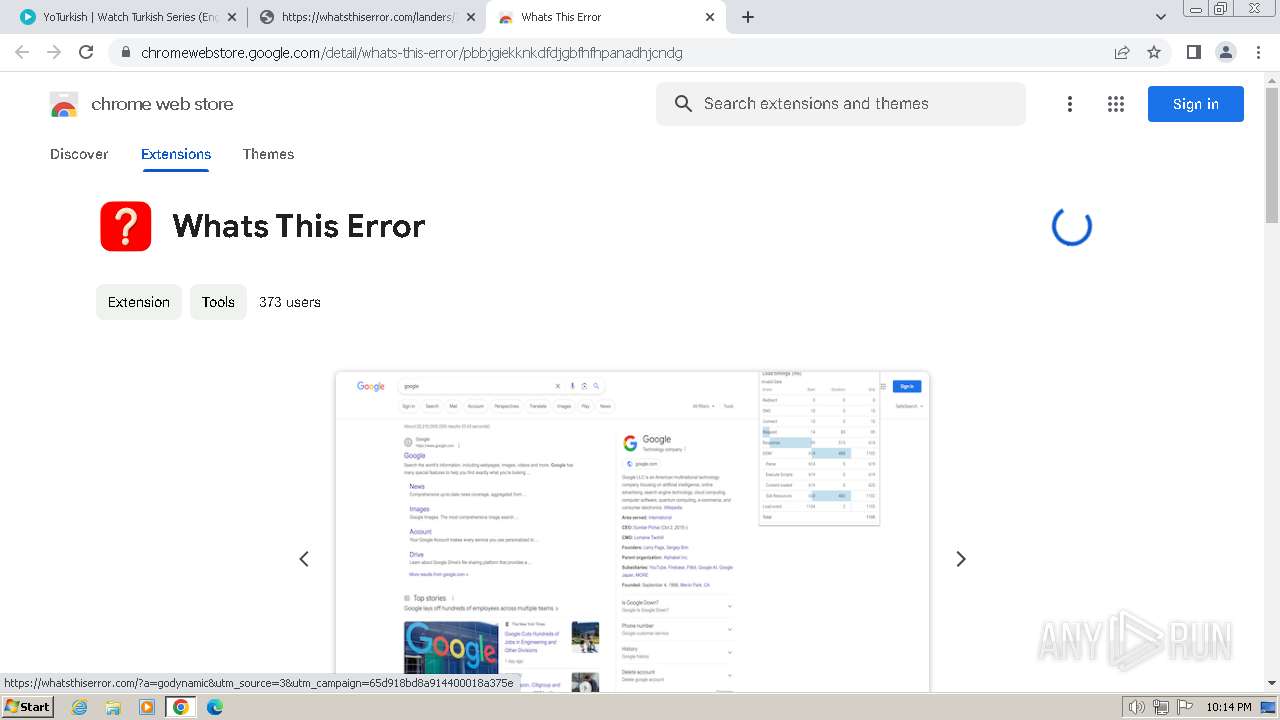Open the Extensions section

(176, 154)
